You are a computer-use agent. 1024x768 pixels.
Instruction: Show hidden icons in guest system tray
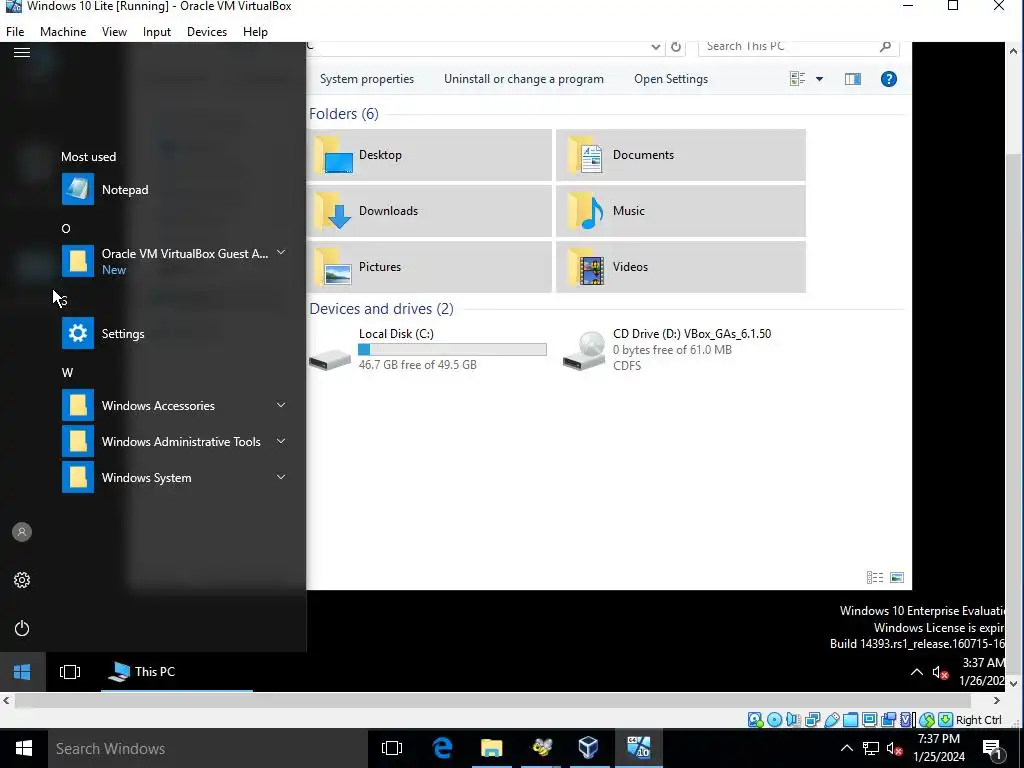pyautogui.click(x=916, y=672)
